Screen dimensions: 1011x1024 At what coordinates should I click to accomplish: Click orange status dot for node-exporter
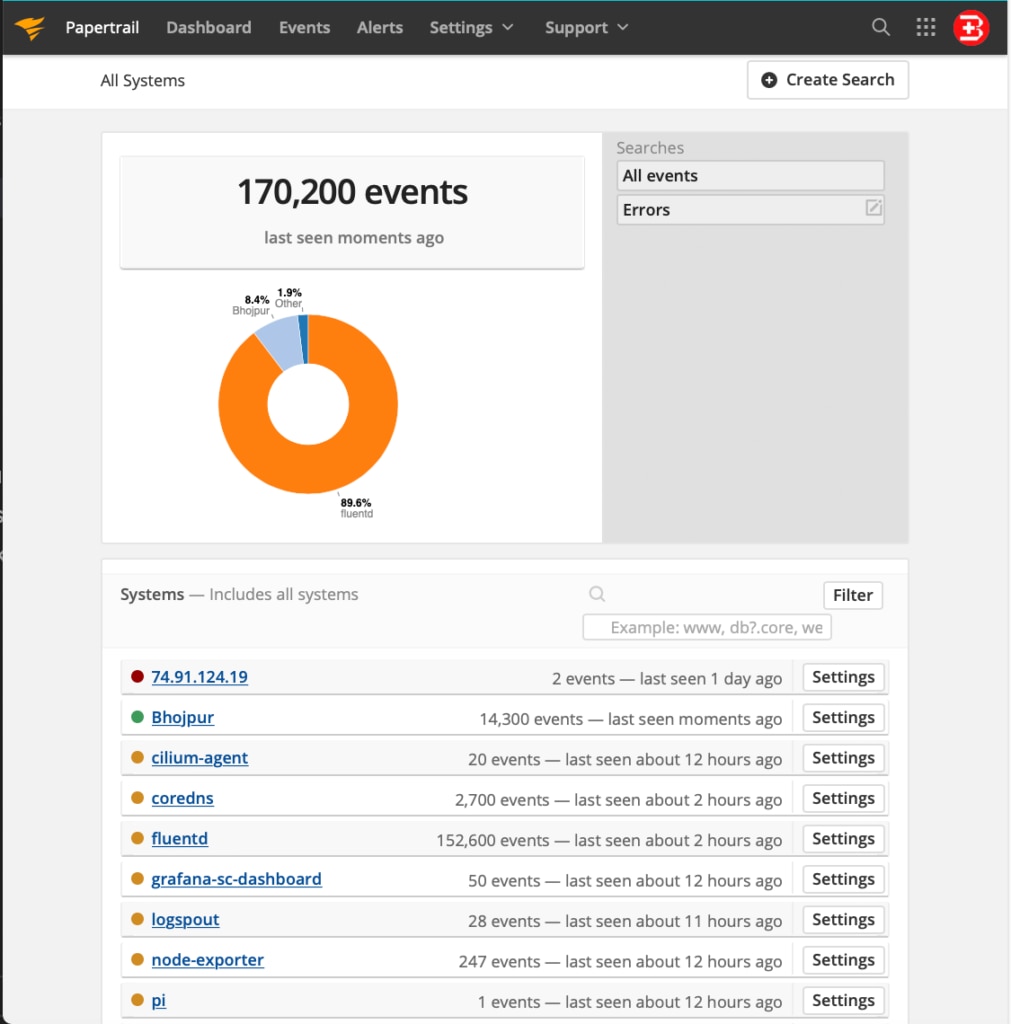137,960
